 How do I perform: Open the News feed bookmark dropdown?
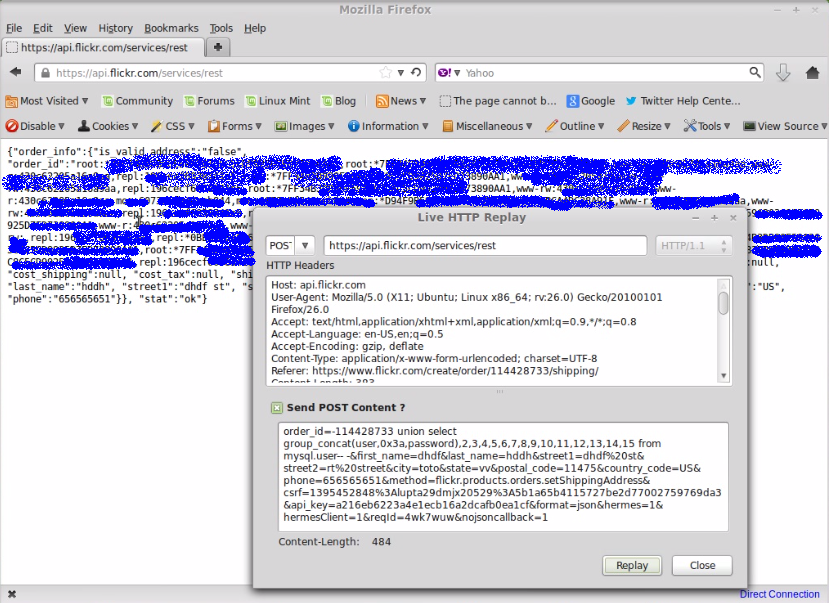(401, 101)
